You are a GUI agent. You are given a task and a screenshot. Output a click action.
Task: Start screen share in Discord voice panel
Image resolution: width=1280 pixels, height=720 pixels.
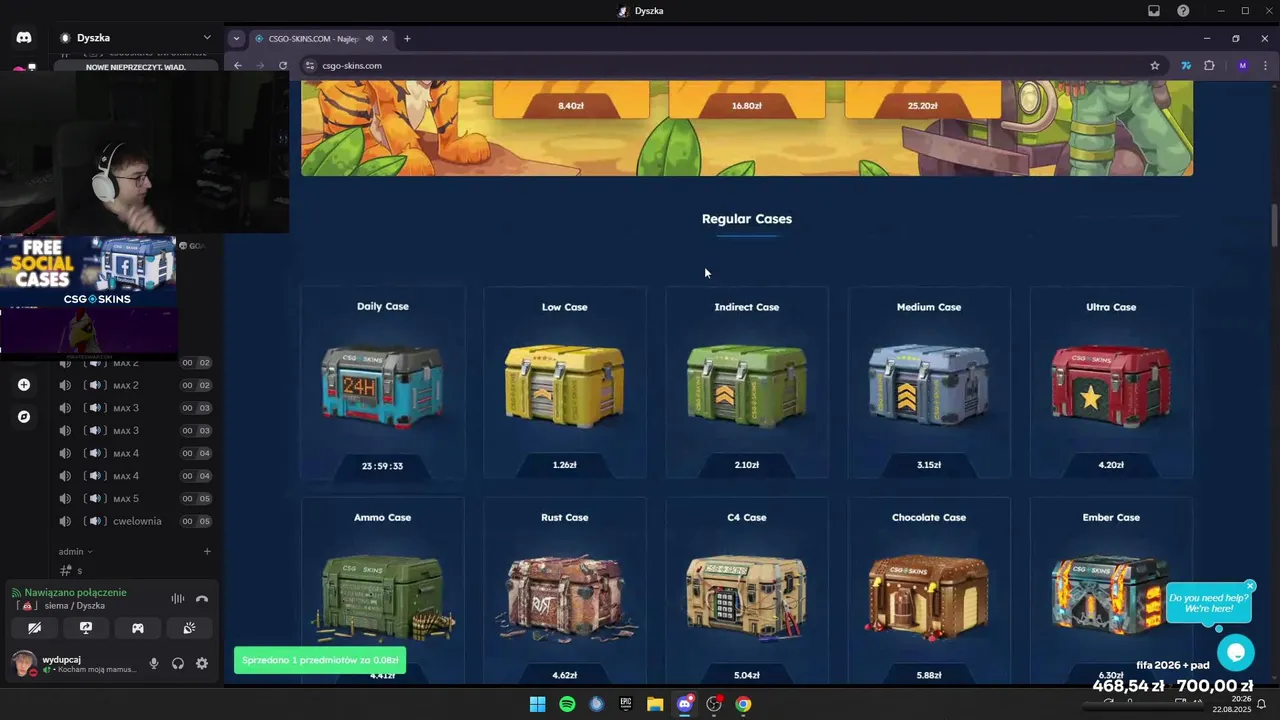pyautogui.click(x=86, y=628)
